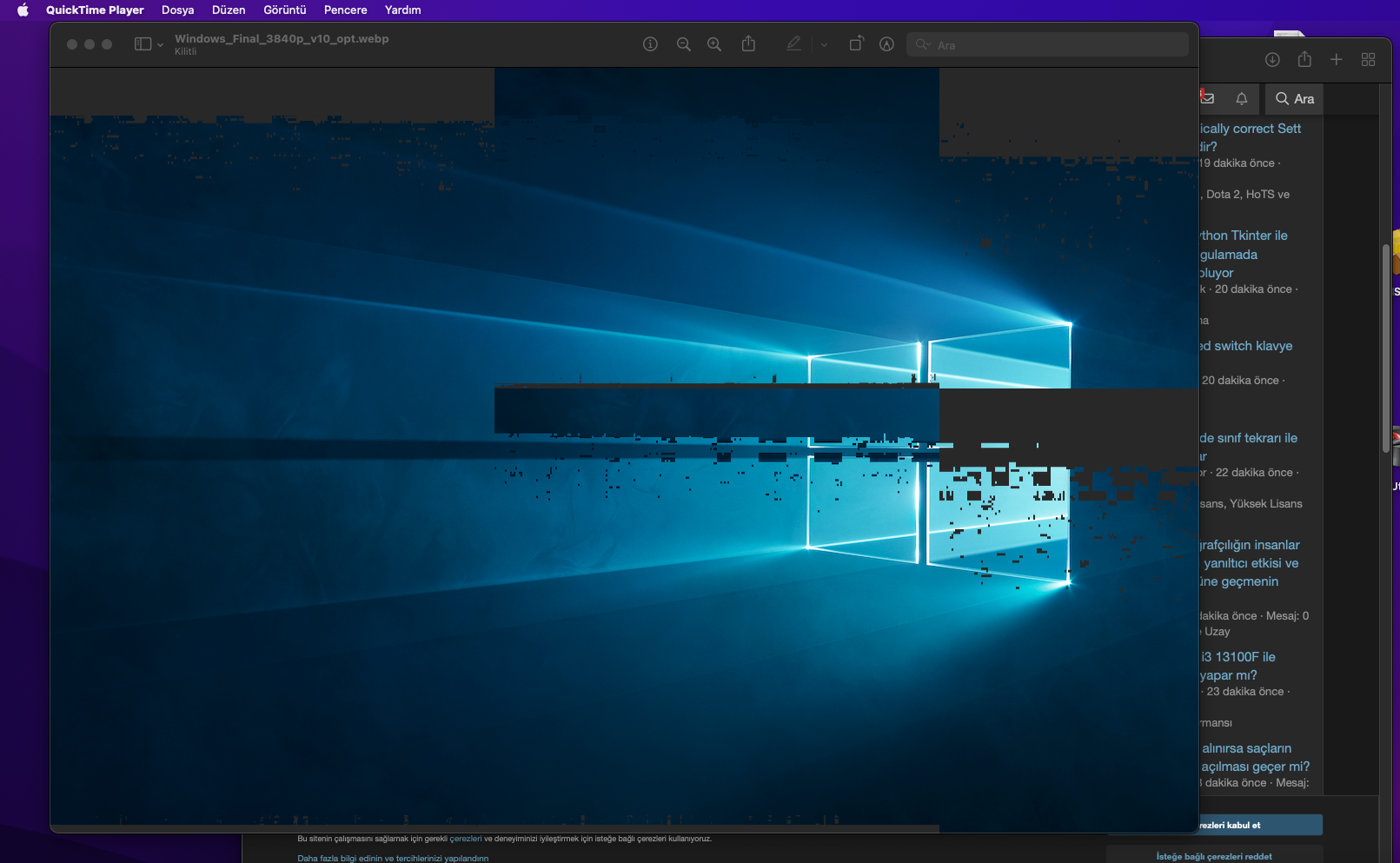Accept cookies with 'çerezleri kabul et' button

tap(1261, 825)
